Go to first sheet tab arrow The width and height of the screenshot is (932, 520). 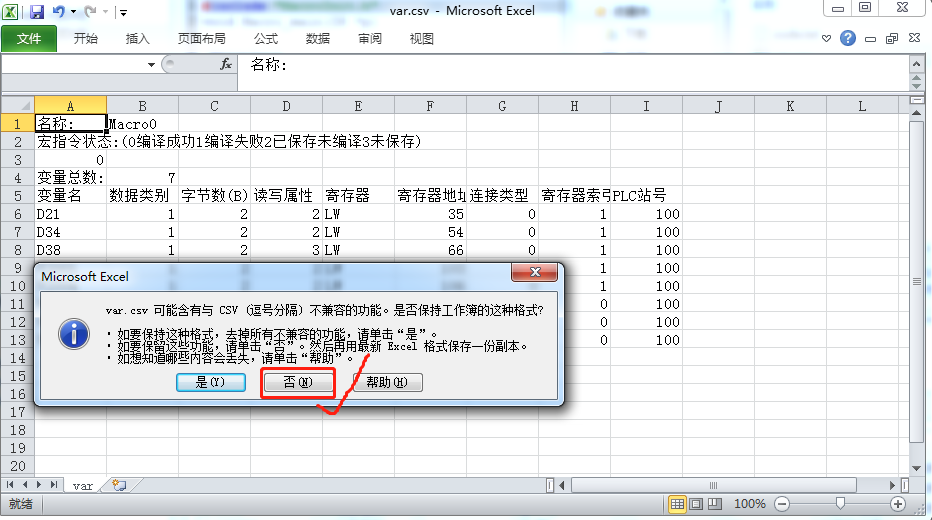[10, 485]
